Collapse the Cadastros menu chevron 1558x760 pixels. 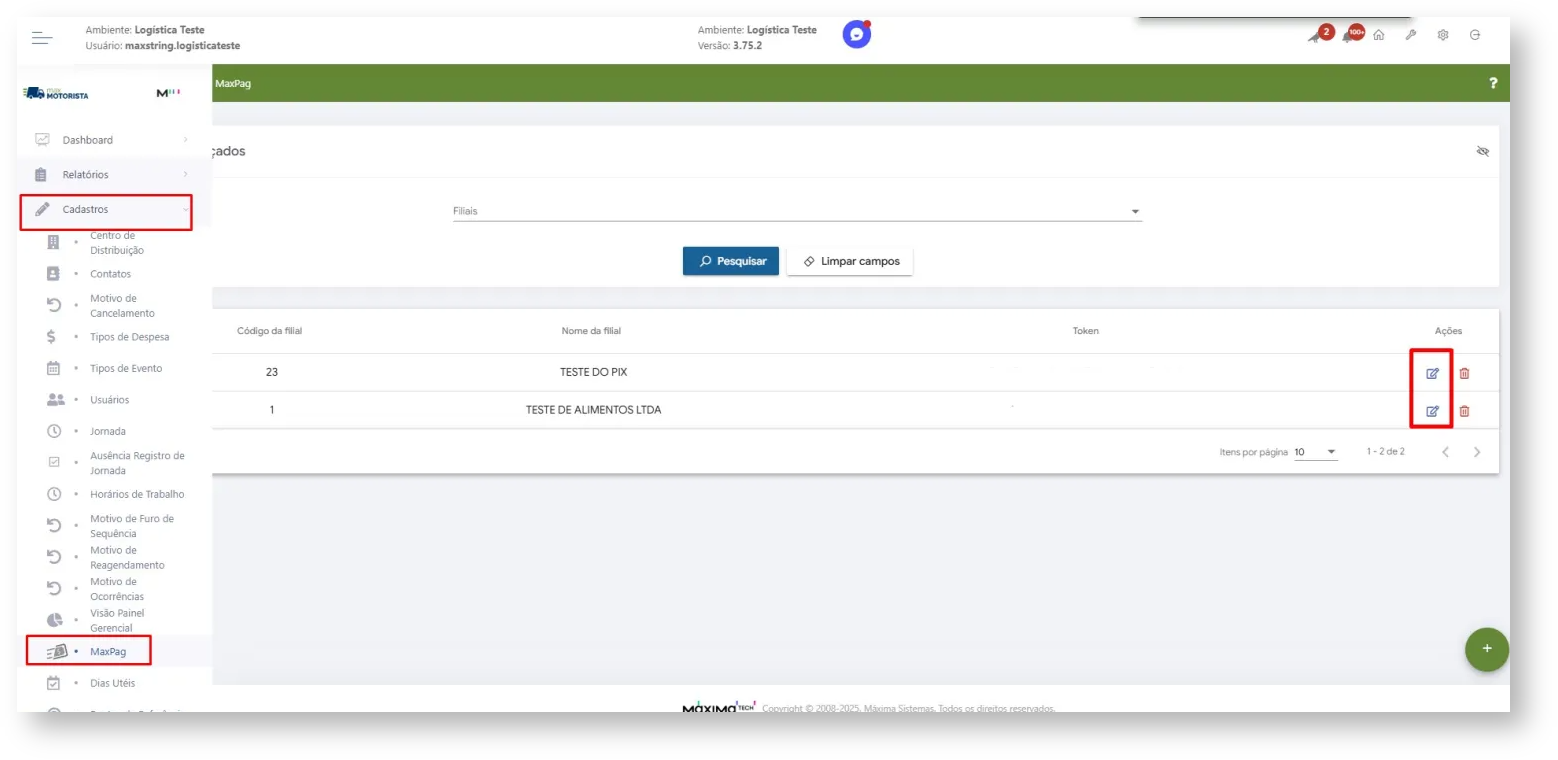[x=185, y=210]
